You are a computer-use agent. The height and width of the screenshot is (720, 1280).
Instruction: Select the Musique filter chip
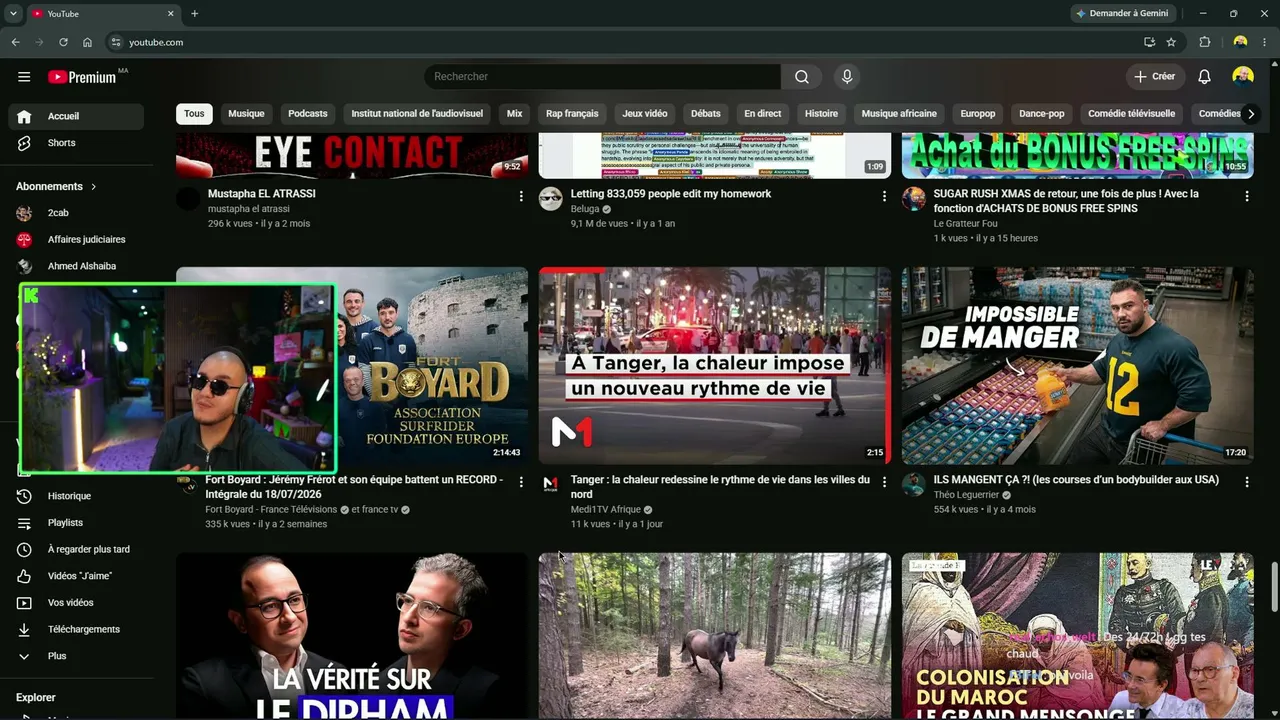point(246,114)
